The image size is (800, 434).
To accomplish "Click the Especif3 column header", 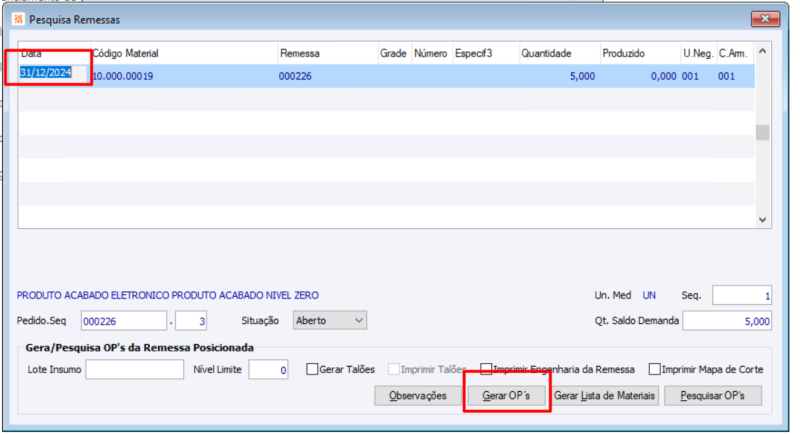I will [486, 53].
